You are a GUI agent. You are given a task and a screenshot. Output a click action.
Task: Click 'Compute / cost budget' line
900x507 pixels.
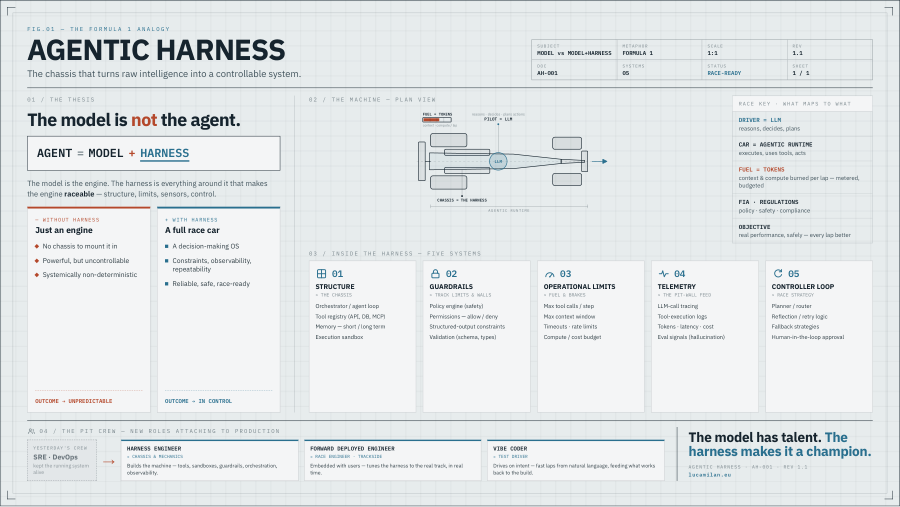572,337
